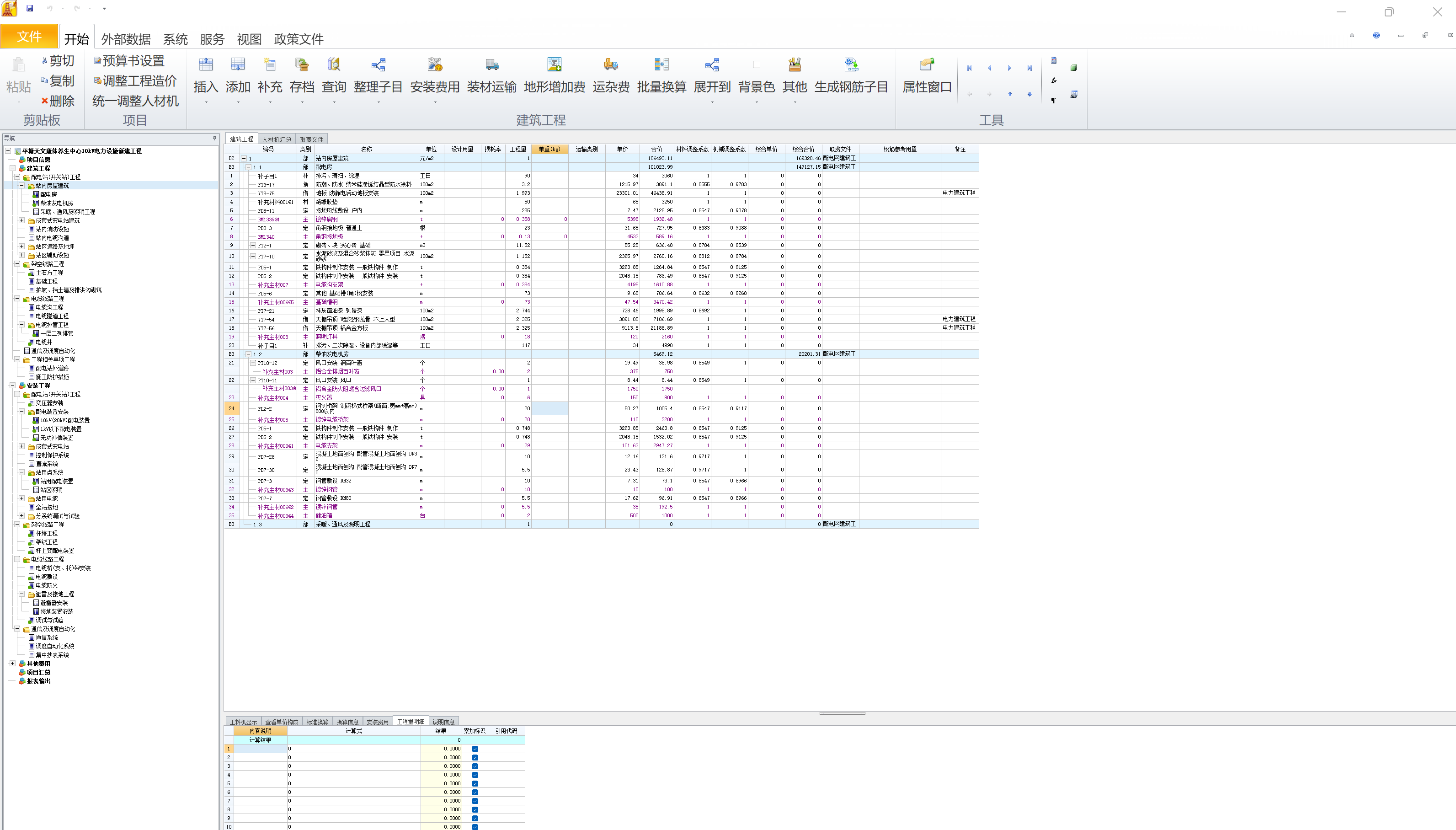The height and width of the screenshot is (830, 1456).
Task: Click the previous record arrow in 工具
Action: point(989,69)
